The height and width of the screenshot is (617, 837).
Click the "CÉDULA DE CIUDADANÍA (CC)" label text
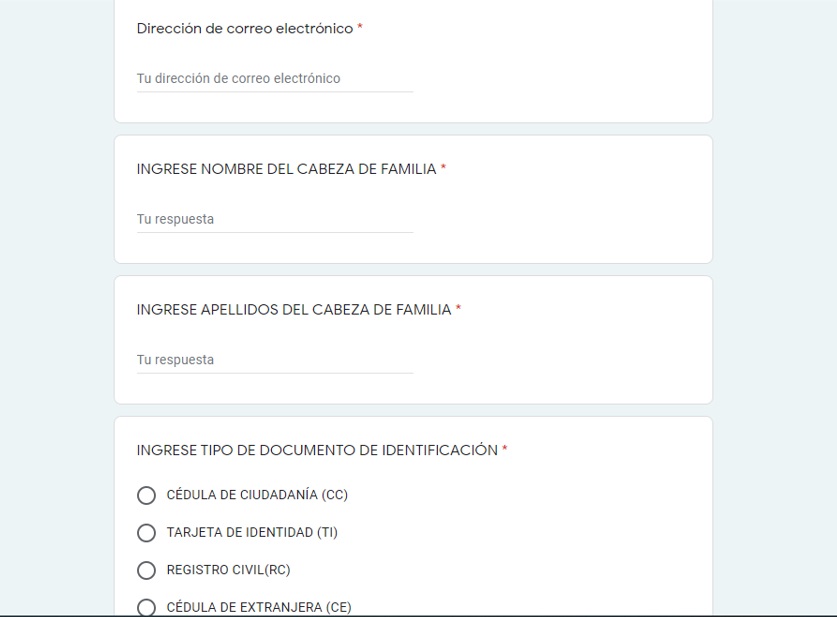tap(257, 495)
